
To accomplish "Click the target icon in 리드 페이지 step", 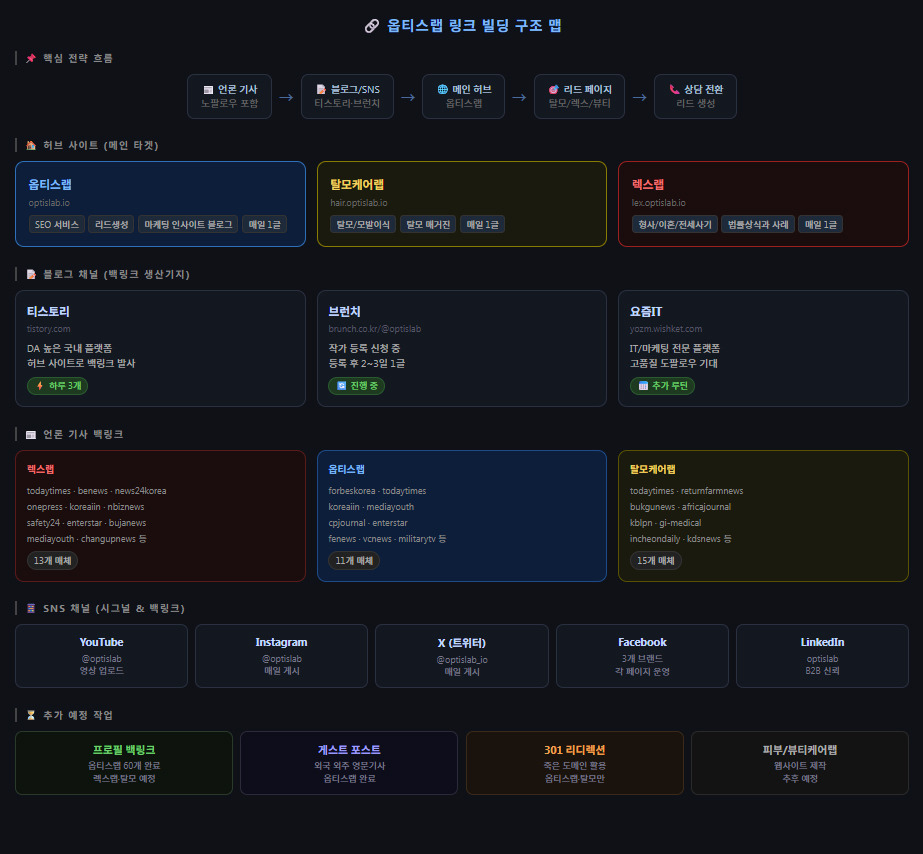I will coord(554,89).
